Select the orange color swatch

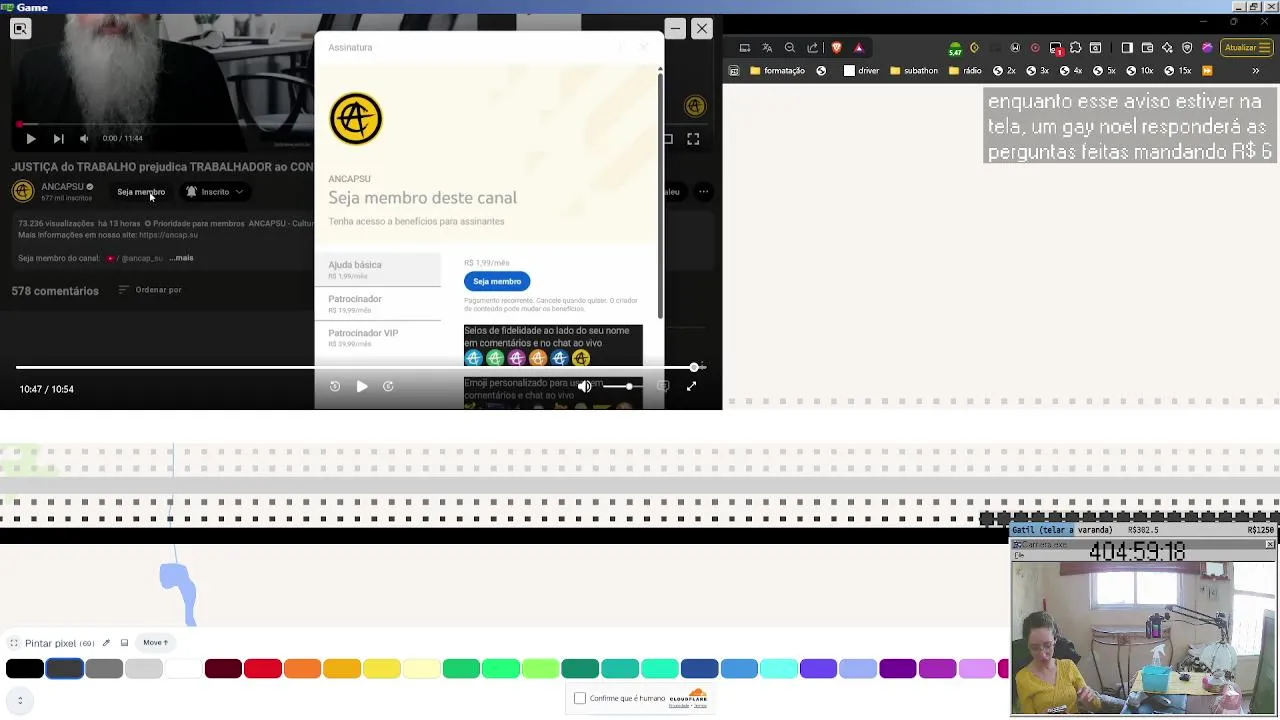point(303,669)
